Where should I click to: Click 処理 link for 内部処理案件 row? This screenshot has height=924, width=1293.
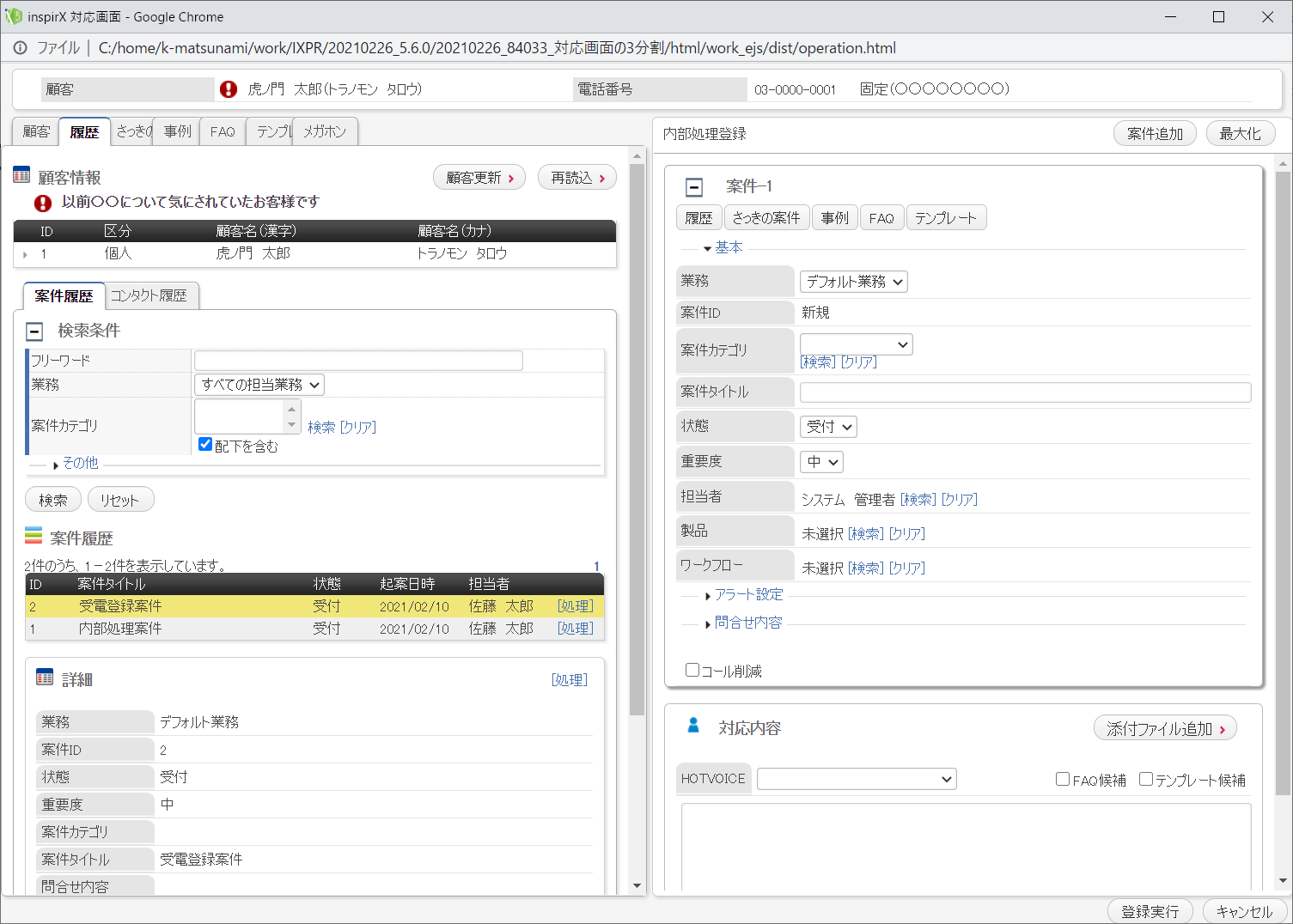click(576, 629)
